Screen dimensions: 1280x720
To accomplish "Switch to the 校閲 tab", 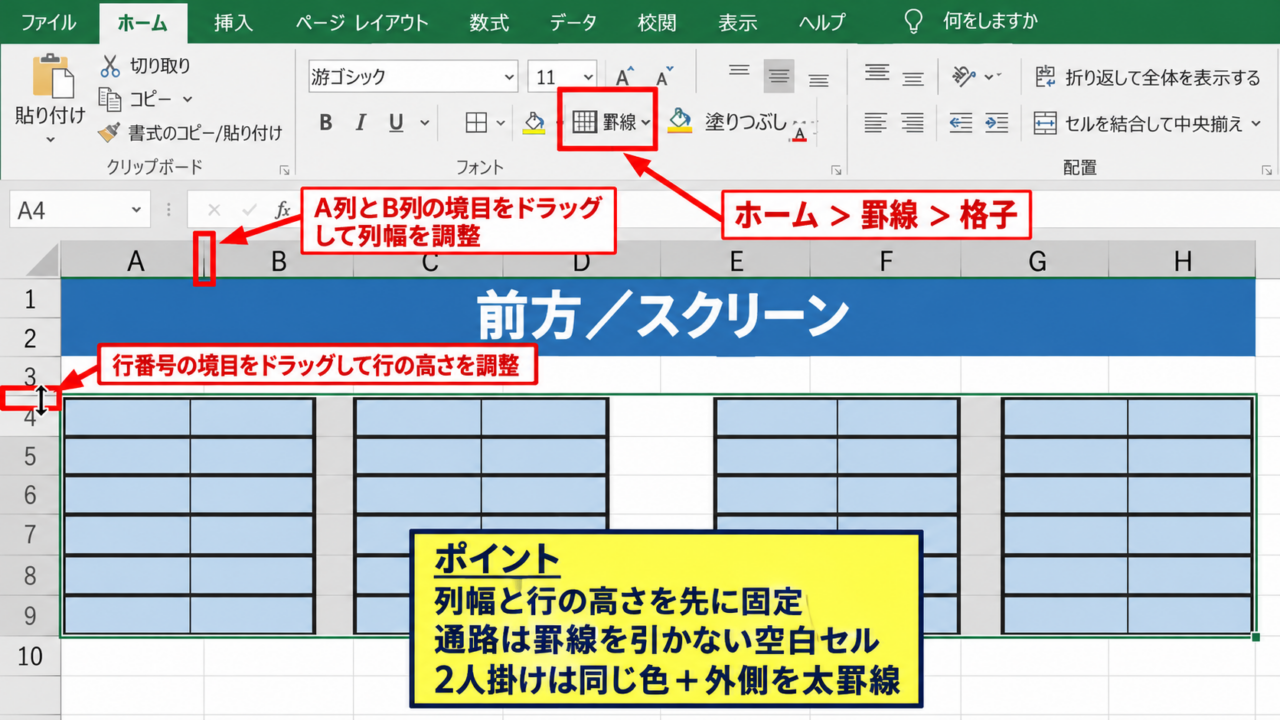I will (x=656, y=22).
